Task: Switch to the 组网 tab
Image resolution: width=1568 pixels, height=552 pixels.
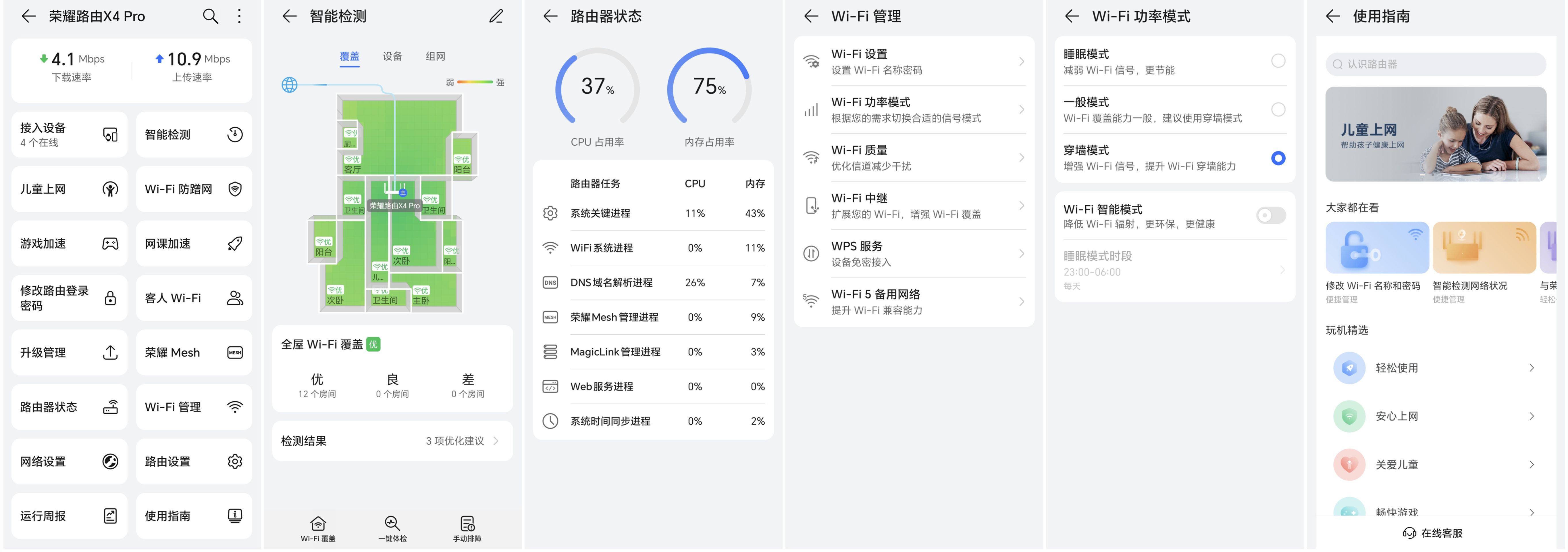Action: pos(435,57)
